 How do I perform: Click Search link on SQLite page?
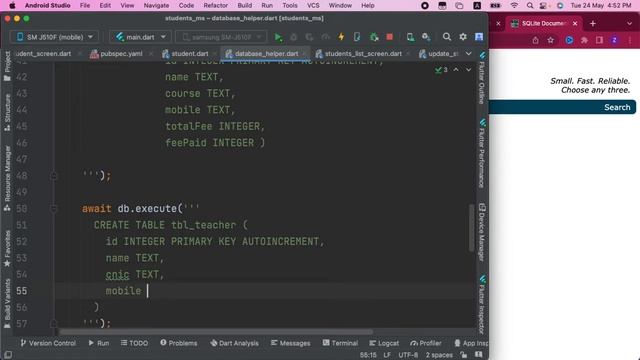(617, 107)
